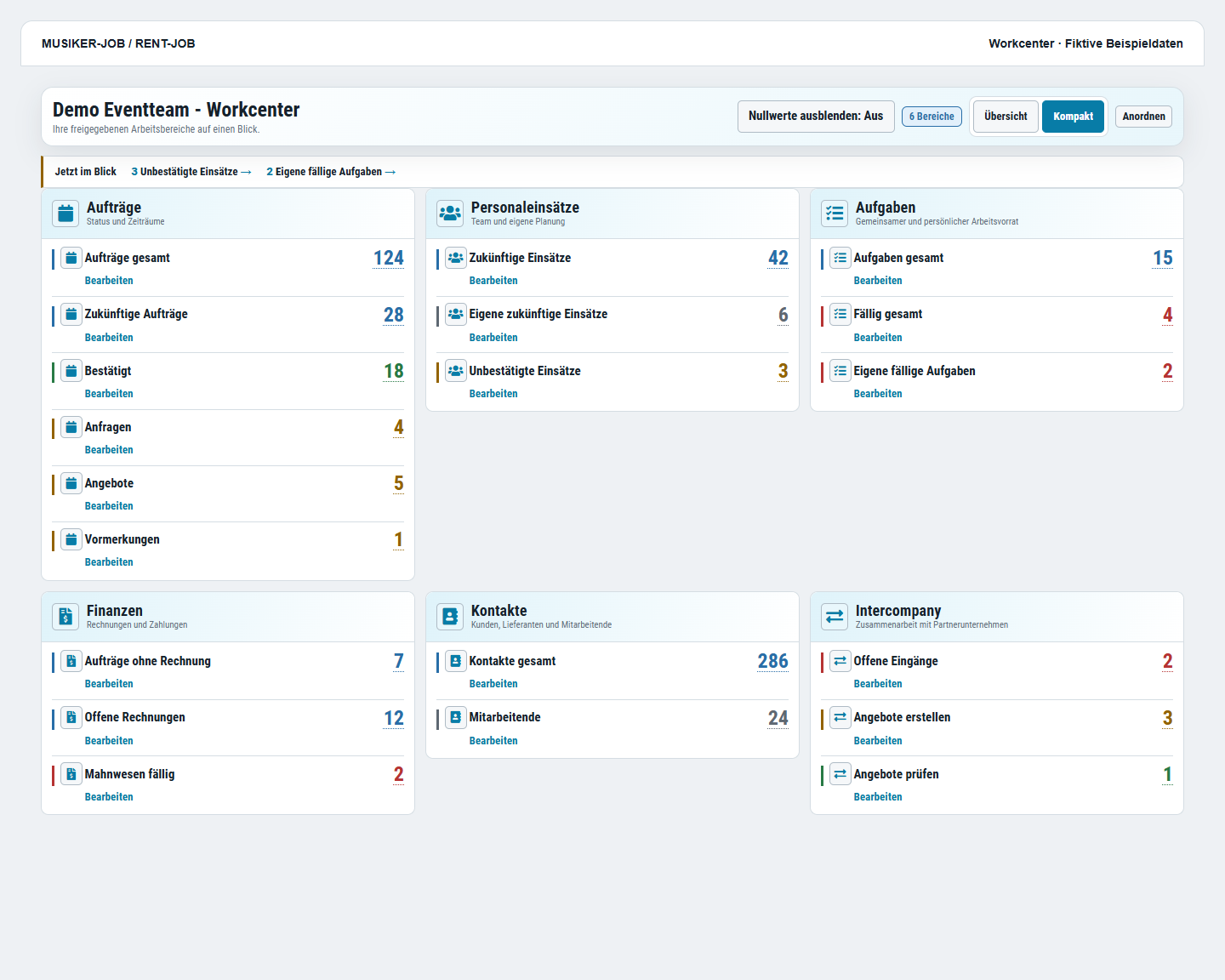This screenshot has width=1225, height=980.
Task: Click the calendar icon beside Bestätigt
Action: click(x=71, y=371)
